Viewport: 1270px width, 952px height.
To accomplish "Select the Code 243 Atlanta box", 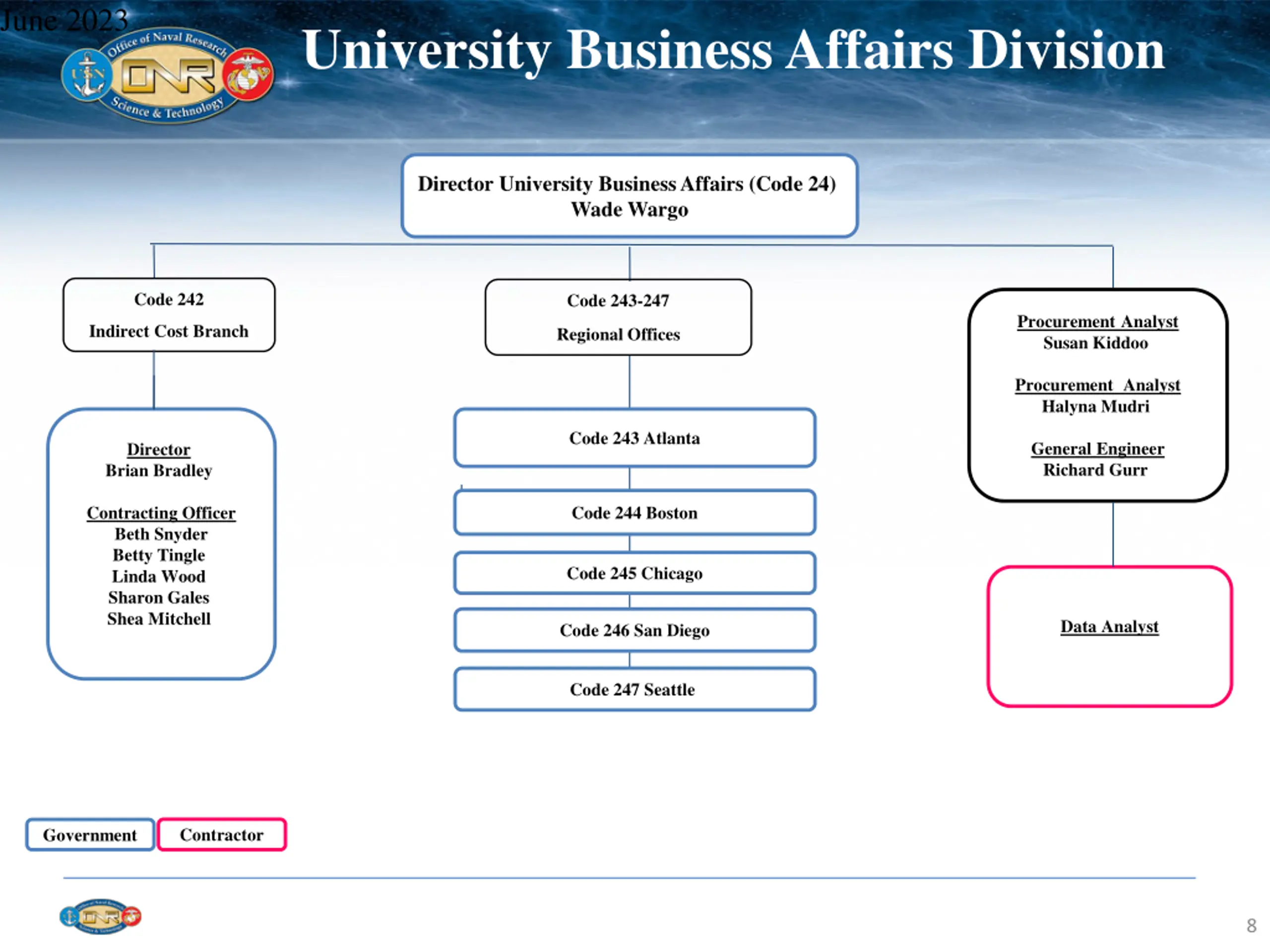I will (x=635, y=438).
